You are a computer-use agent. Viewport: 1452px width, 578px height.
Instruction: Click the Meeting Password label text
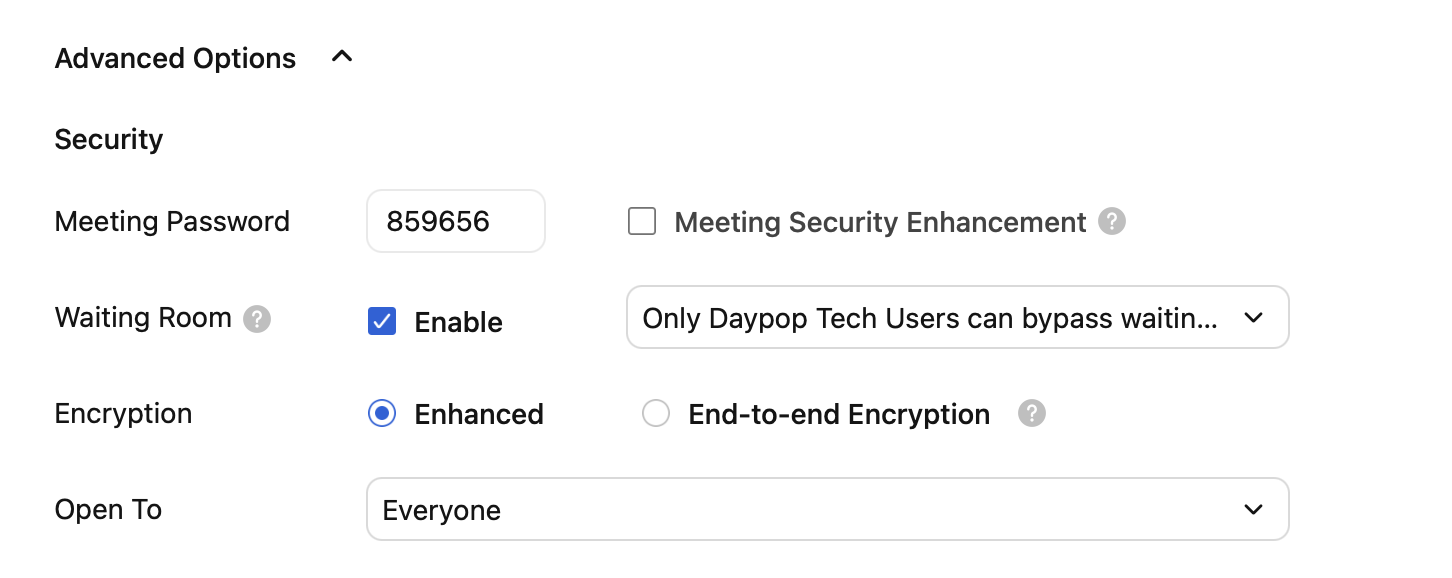[x=172, y=221]
